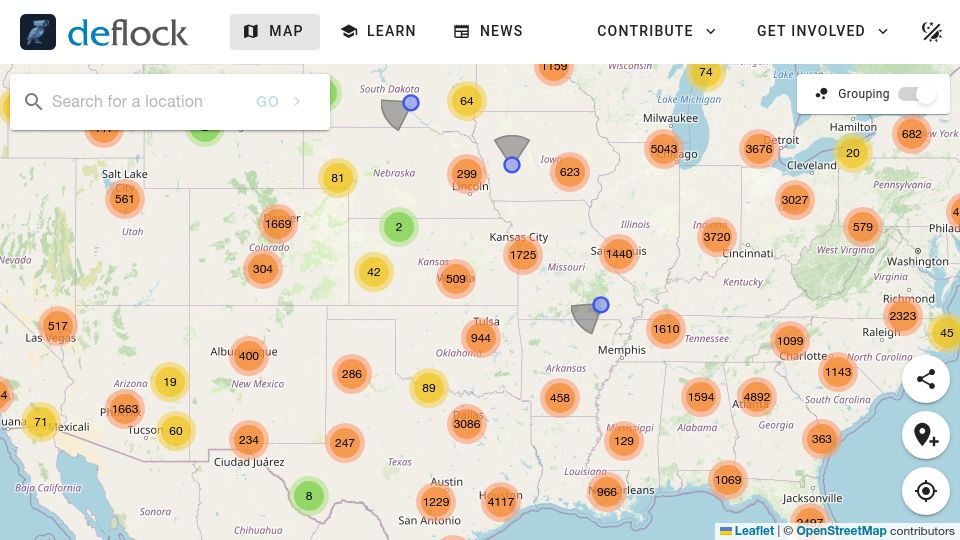The height and width of the screenshot is (540, 960).
Task: Click the Grouping cluster dots icon
Action: tap(822, 94)
